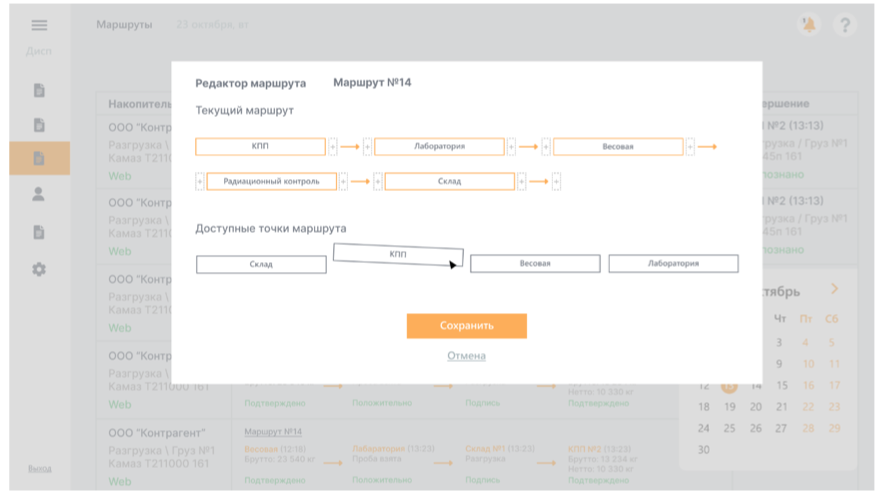883x501 pixels.
Task: Select Лаборатория node in current route
Action: pos(439,146)
